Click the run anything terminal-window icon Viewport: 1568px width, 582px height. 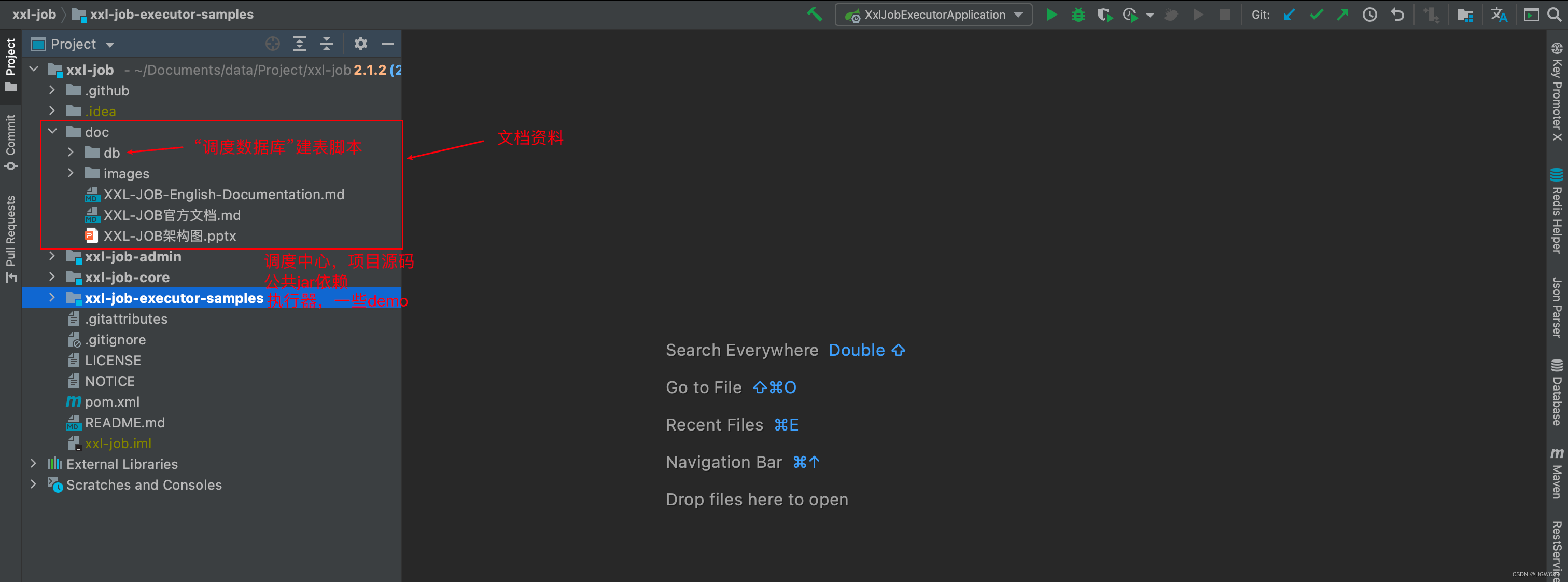(1531, 15)
